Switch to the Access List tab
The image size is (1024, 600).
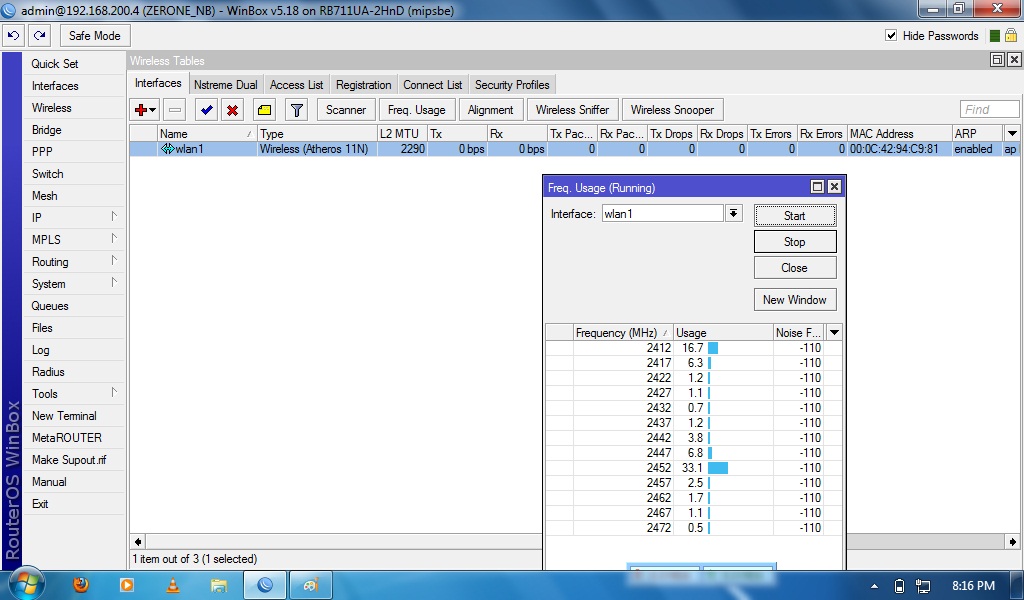[296, 85]
